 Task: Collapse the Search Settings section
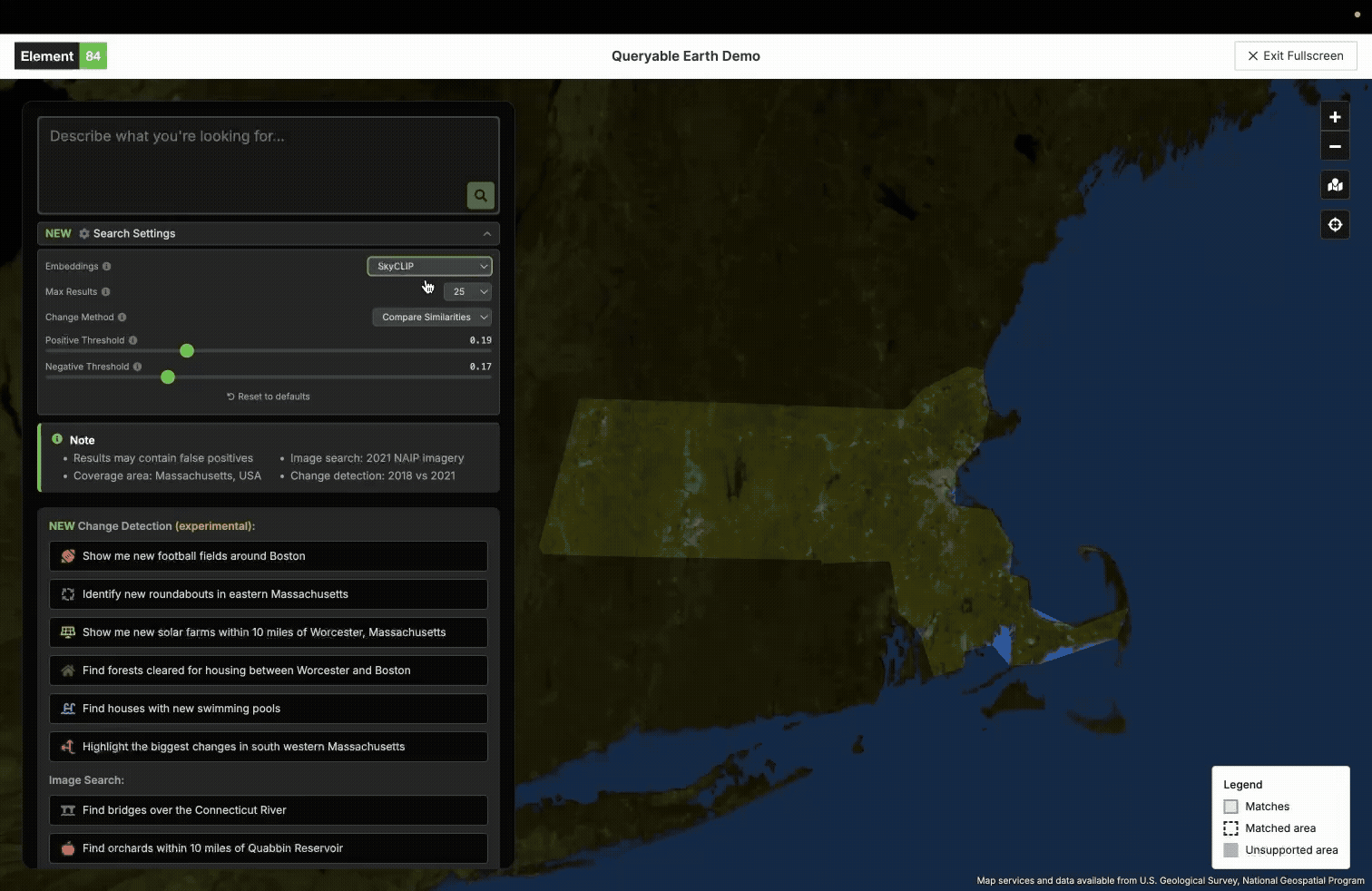pyautogui.click(x=486, y=234)
